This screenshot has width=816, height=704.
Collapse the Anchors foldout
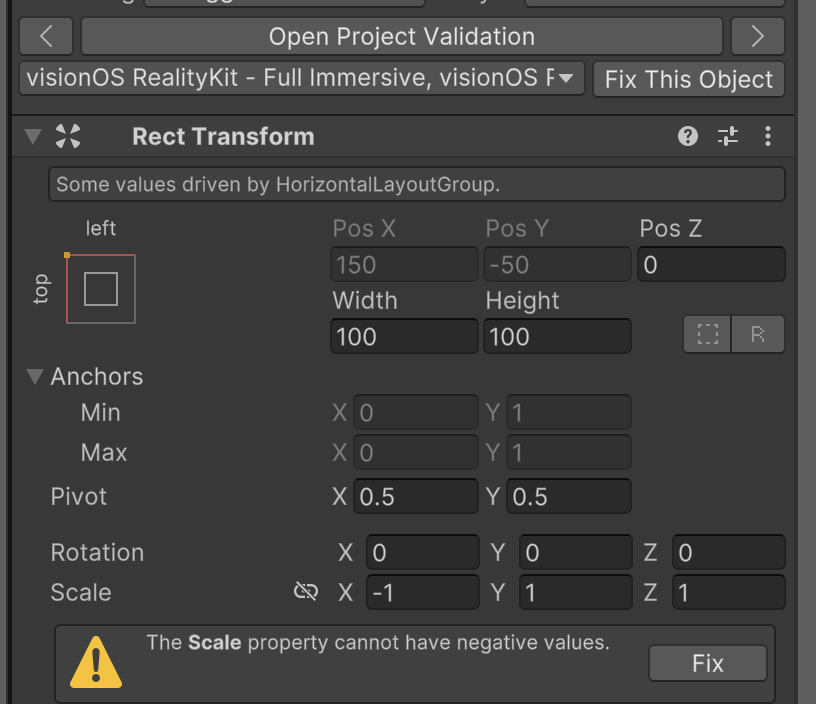tap(35, 376)
